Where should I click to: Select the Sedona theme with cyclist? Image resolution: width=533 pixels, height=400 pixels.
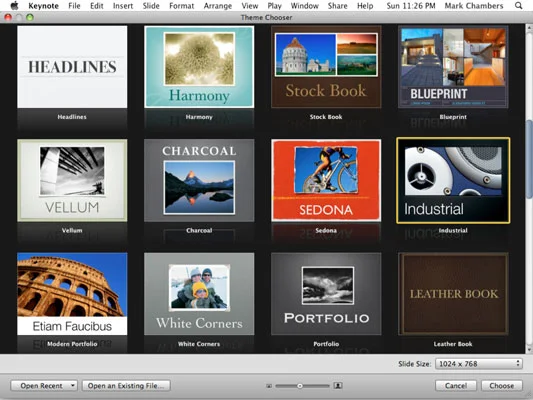(x=326, y=180)
